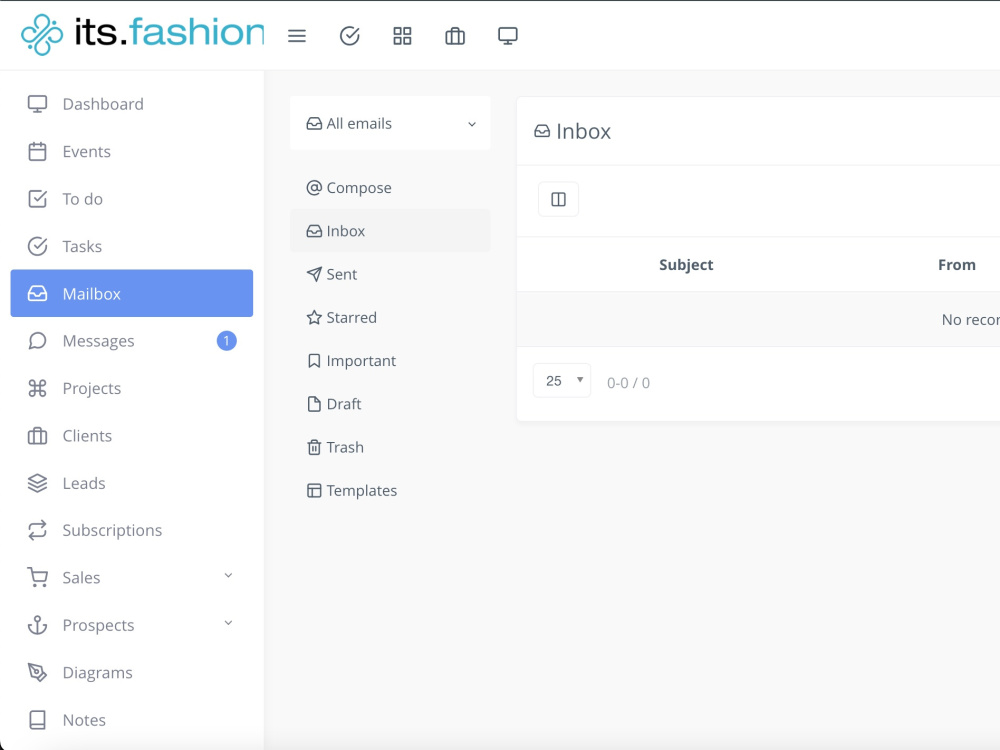Click the Inbox panel heading
1000x750 pixels.
pyautogui.click(x=572, y=131)
